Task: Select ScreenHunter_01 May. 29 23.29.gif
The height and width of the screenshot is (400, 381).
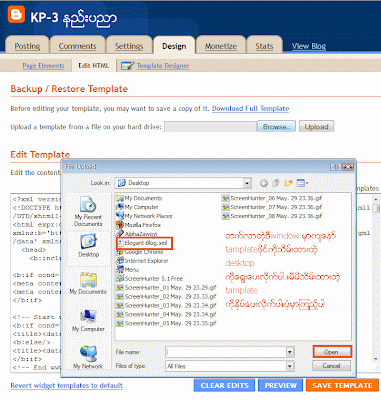Action: (x=167, y=287)
